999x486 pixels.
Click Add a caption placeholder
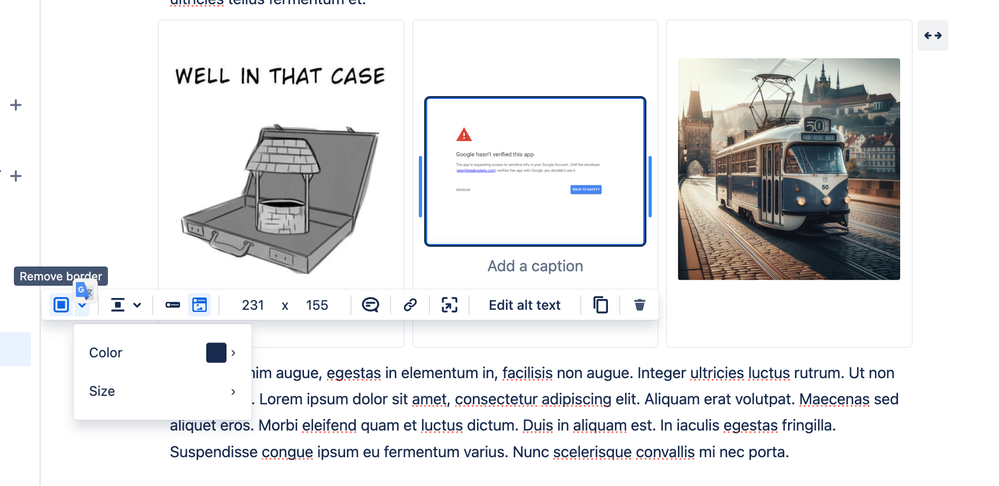[x=535, y=266]
